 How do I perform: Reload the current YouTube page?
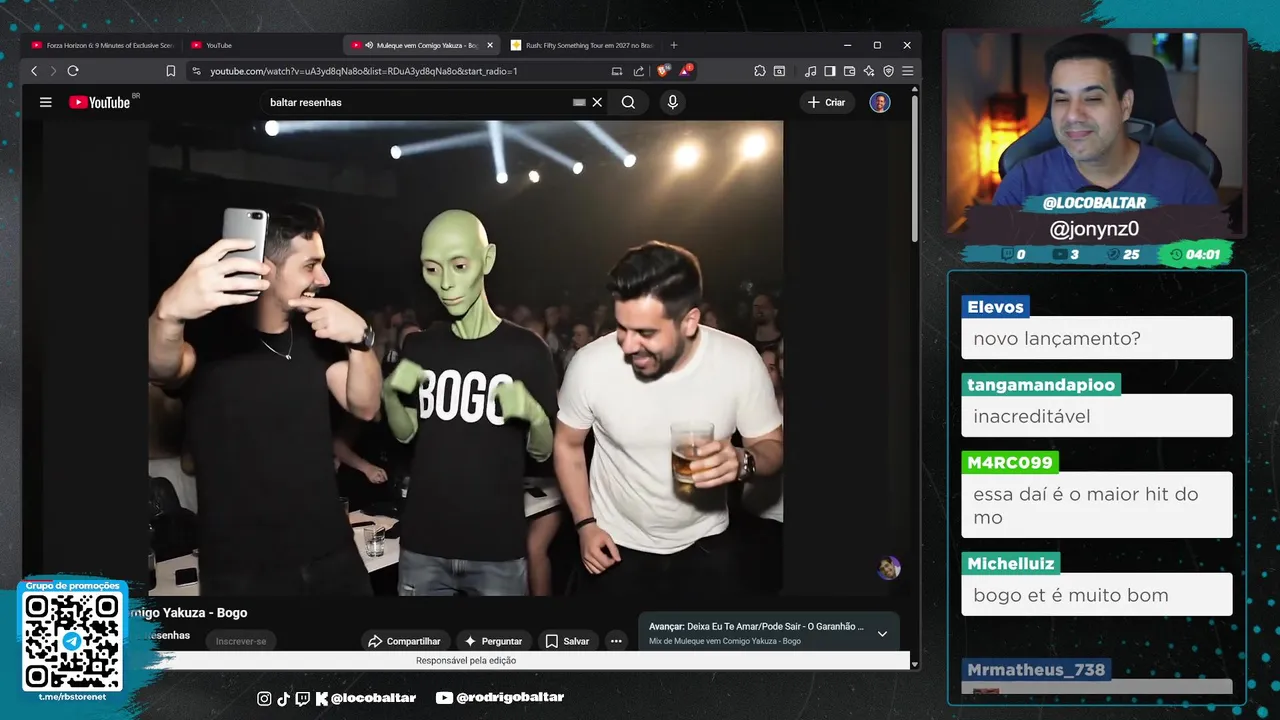[x=73, y=71]
